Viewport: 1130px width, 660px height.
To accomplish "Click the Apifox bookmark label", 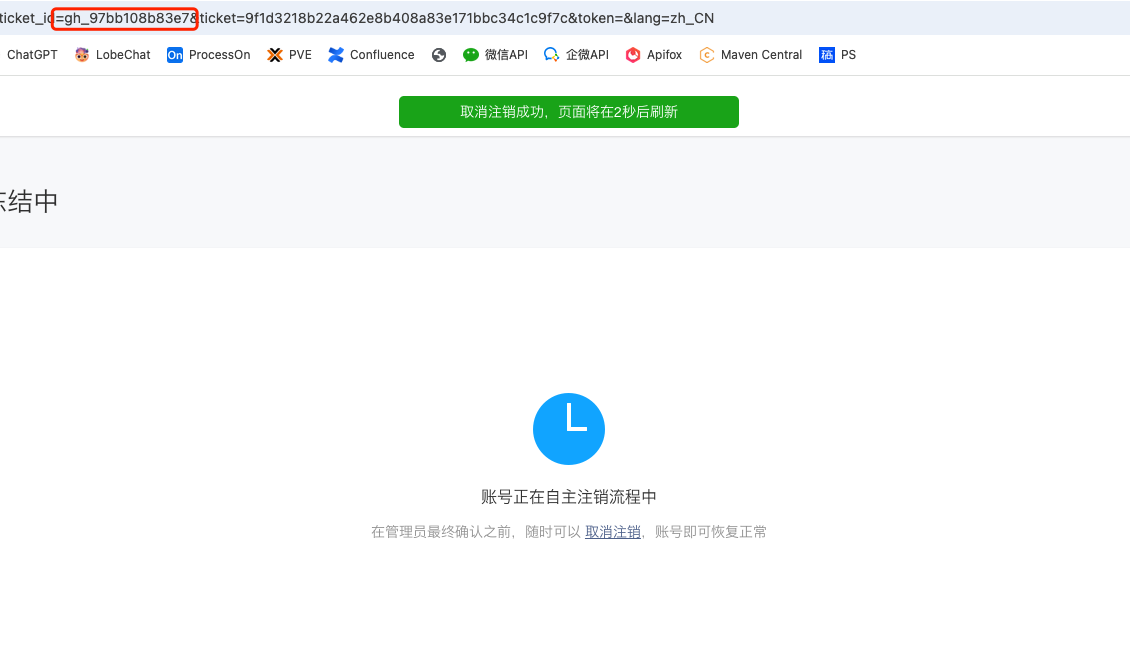I will [664, 55].
